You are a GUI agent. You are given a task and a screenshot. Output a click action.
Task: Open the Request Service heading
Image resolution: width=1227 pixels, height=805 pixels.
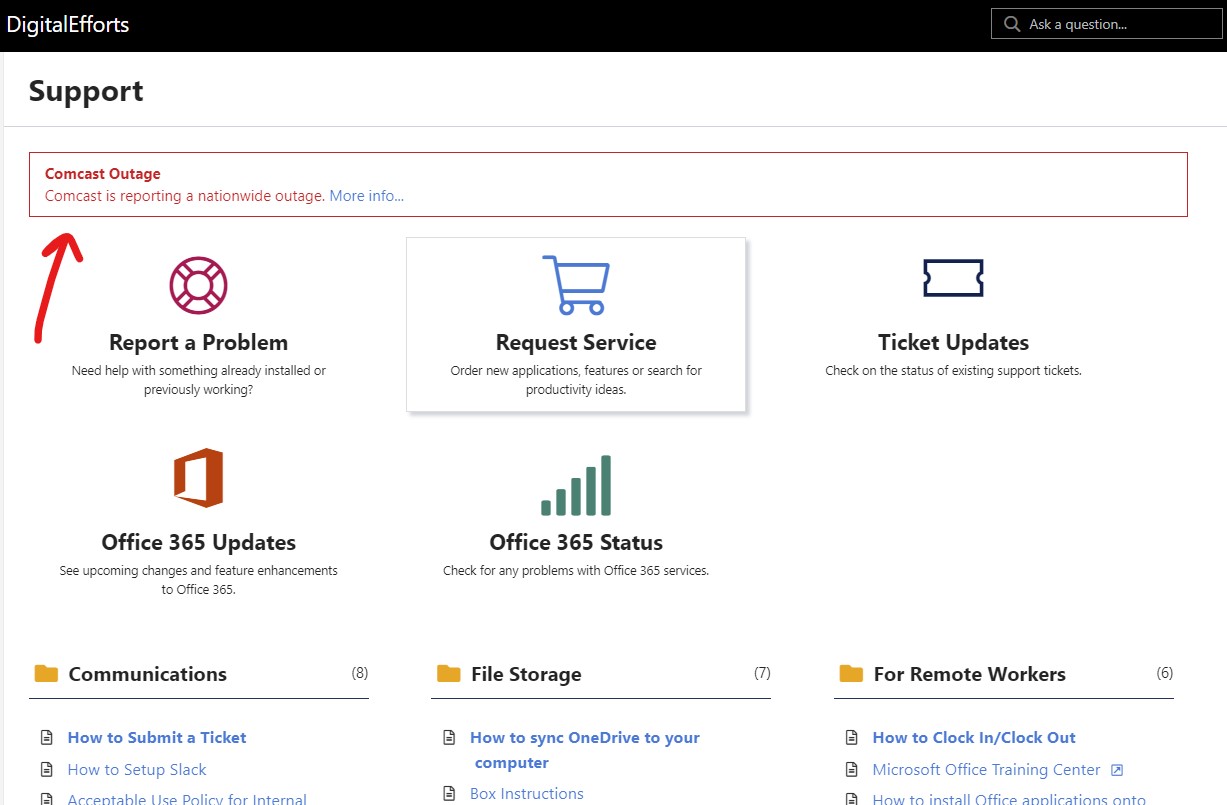[576, 342]
